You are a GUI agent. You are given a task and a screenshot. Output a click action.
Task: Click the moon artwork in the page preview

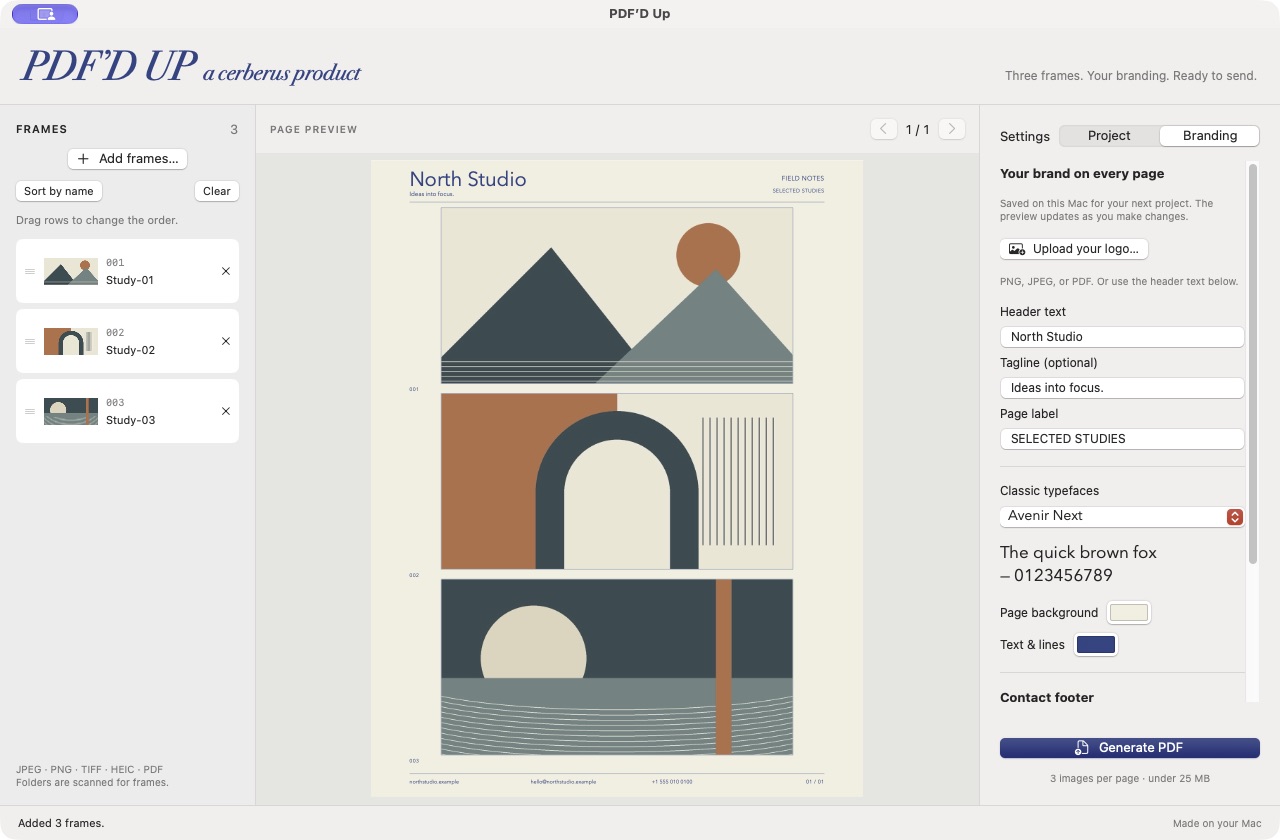coord(617,667)
